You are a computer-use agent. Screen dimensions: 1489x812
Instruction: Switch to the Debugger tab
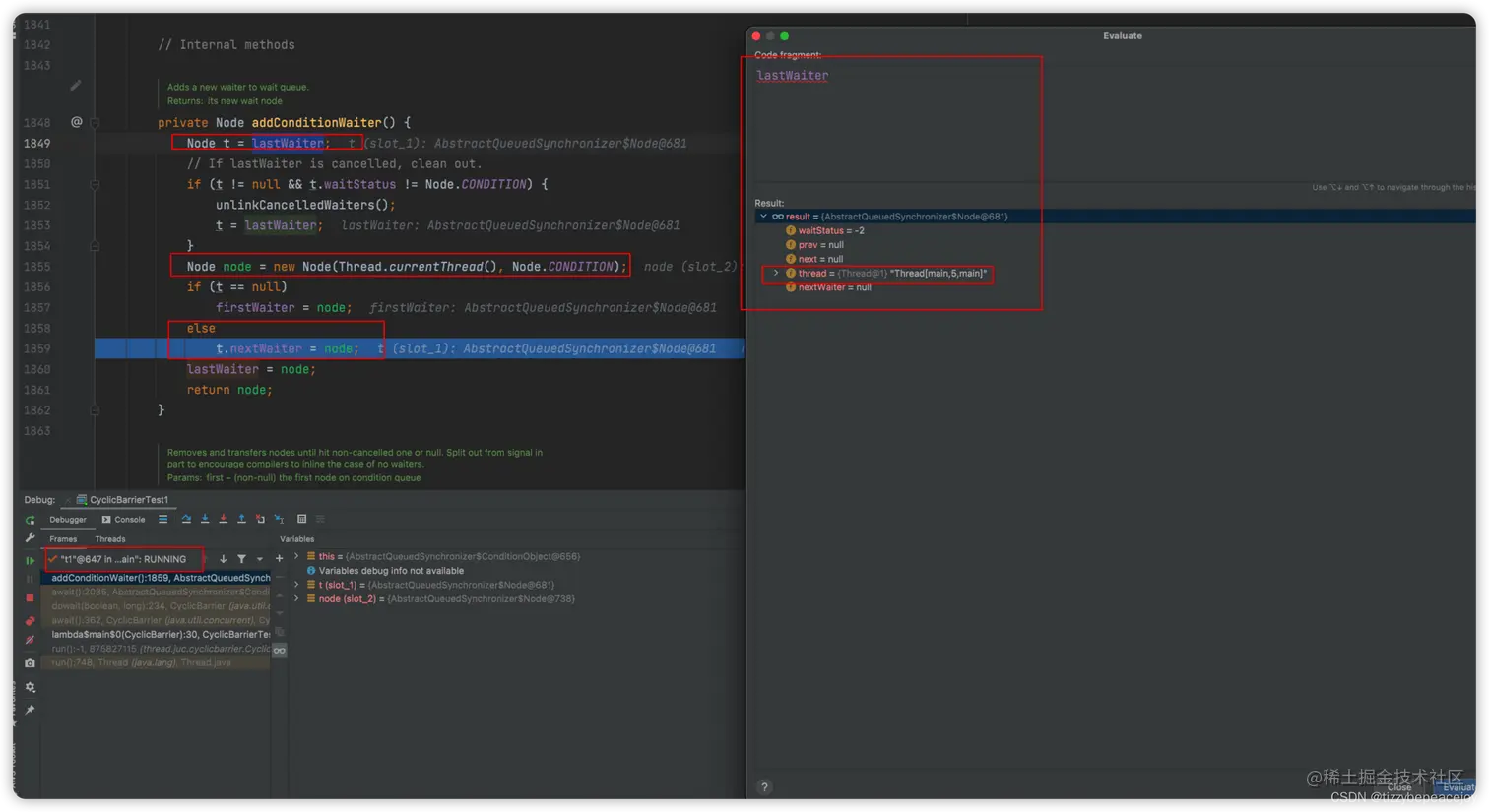pos(68,520)
